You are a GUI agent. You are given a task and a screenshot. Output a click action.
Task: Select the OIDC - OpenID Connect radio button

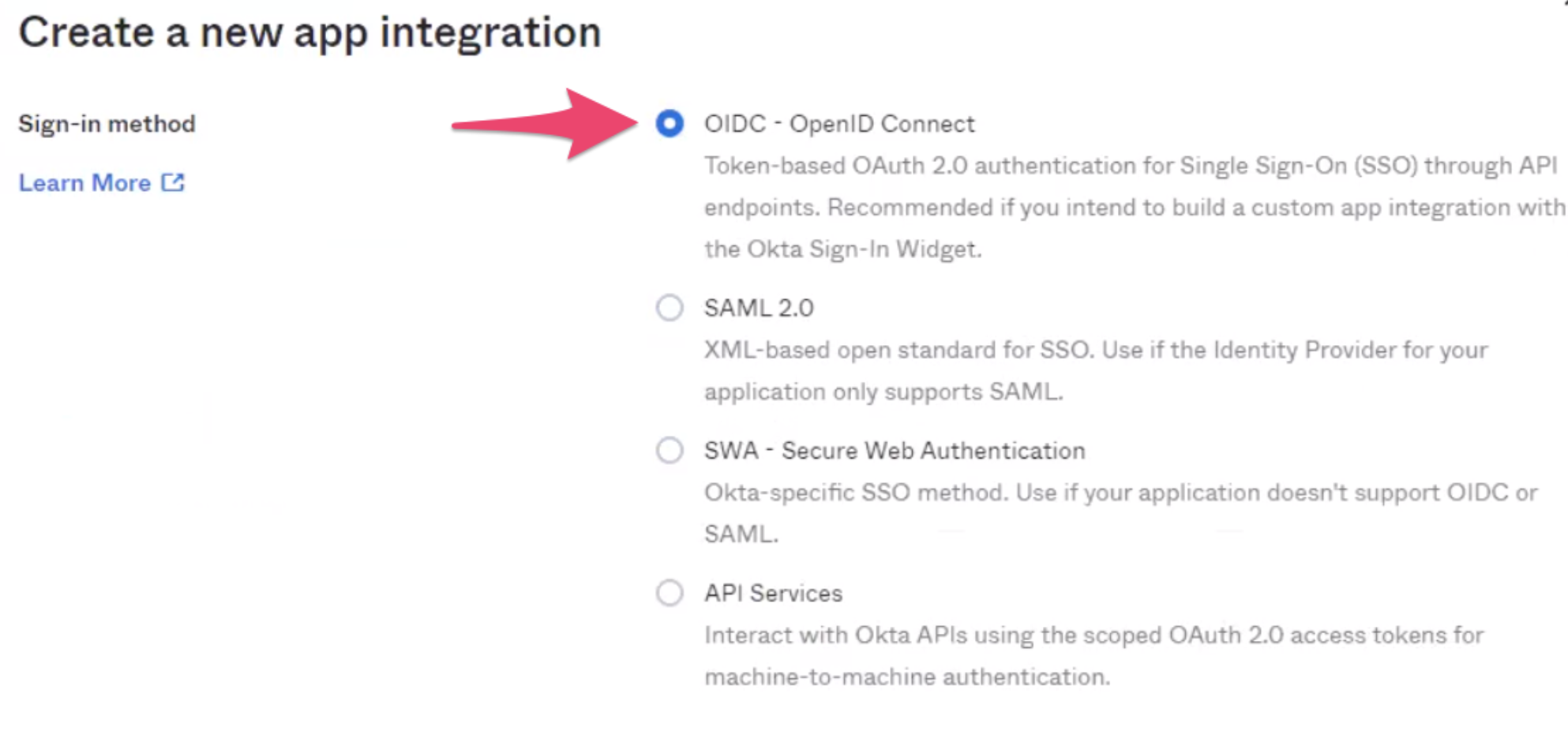coord(670,124)
